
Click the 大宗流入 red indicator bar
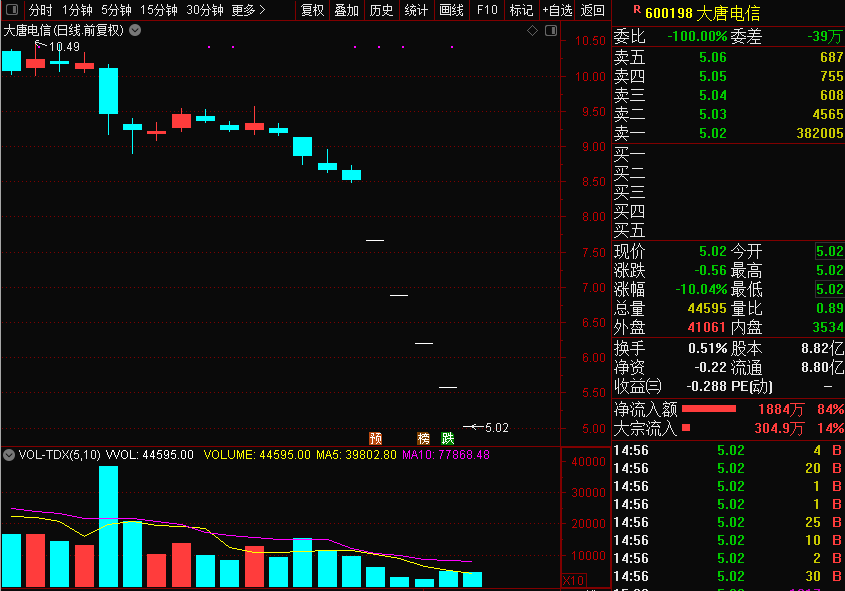point(686,428)
